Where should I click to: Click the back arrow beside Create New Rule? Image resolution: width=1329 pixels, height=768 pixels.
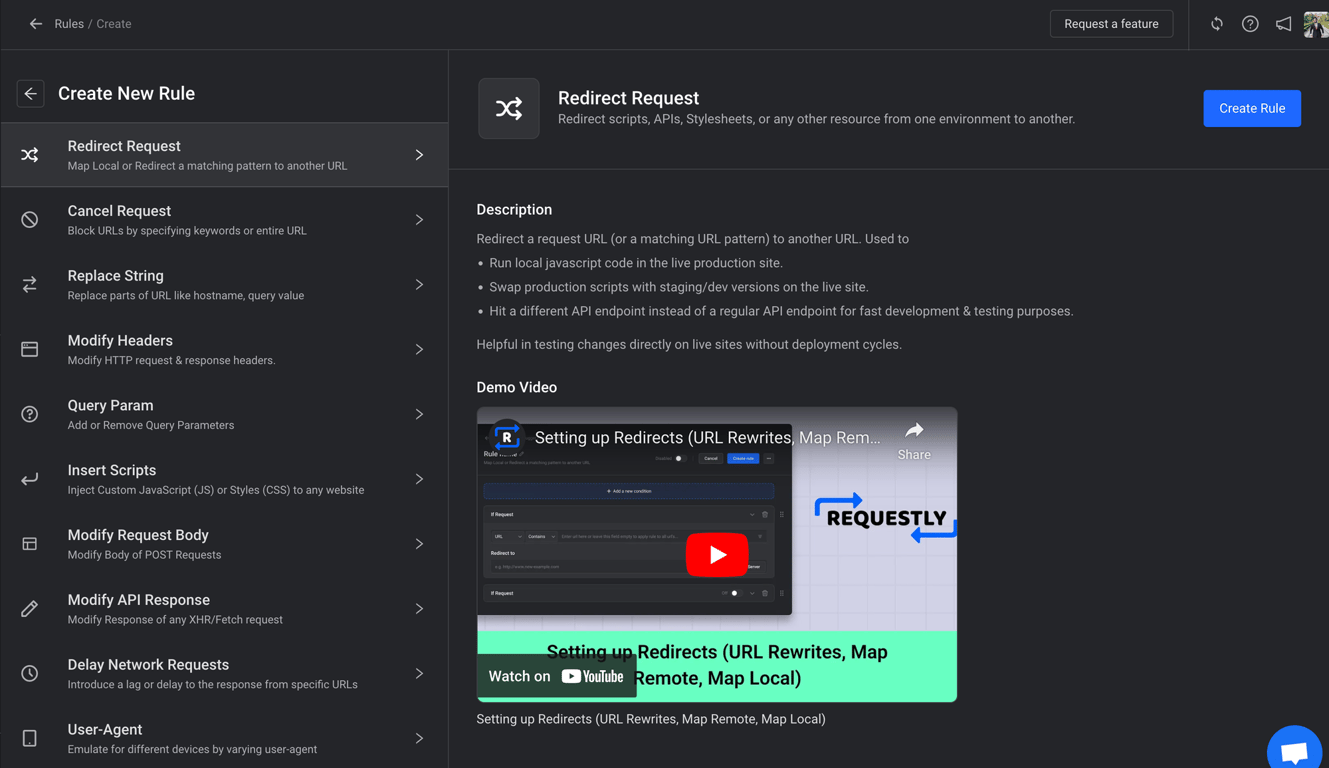point(30,94)
